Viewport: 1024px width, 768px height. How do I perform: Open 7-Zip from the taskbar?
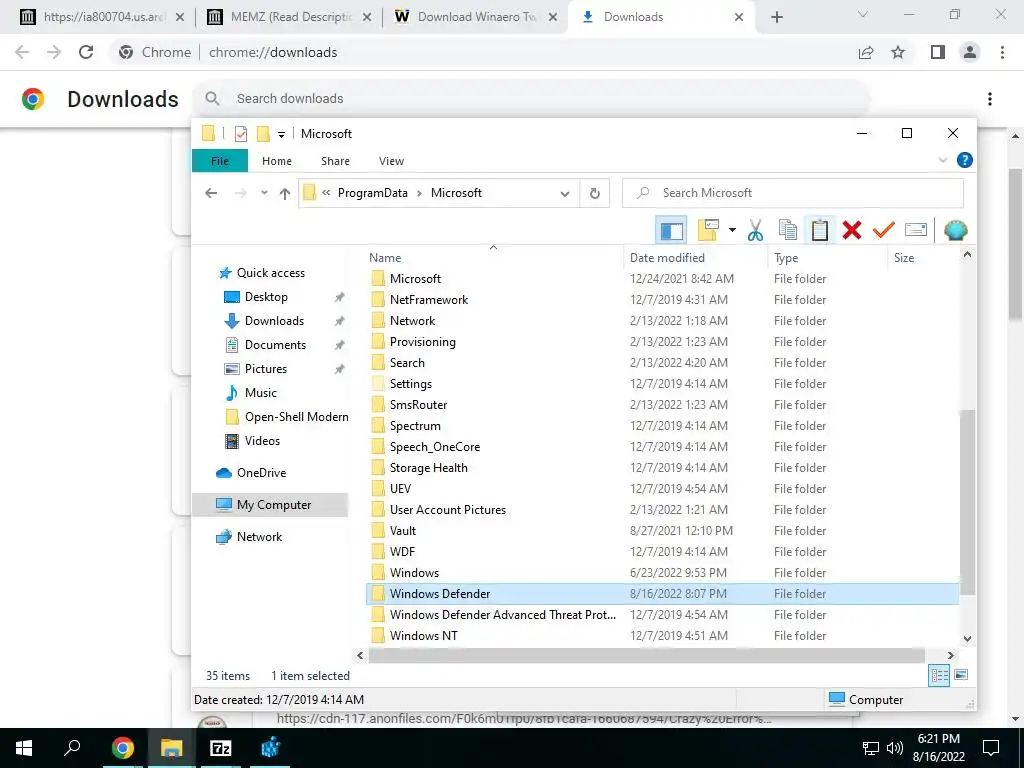pos(221,748)
